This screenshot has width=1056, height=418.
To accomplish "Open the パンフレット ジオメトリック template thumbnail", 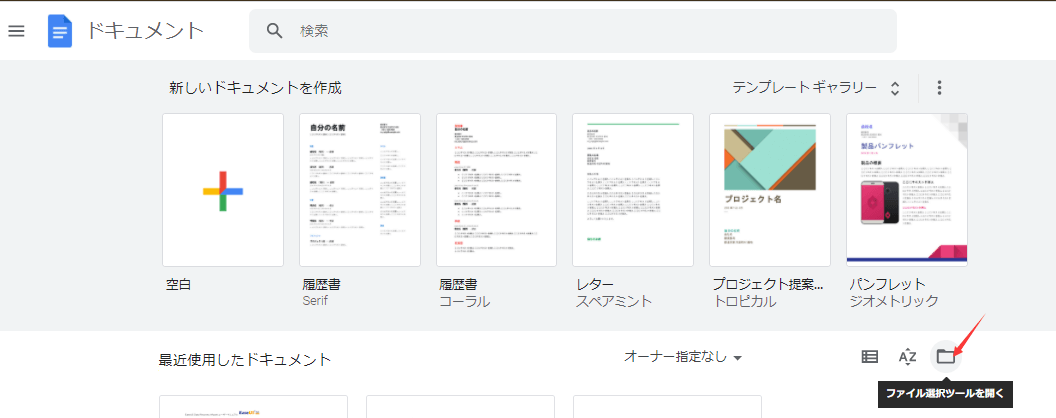I will 906,190.
